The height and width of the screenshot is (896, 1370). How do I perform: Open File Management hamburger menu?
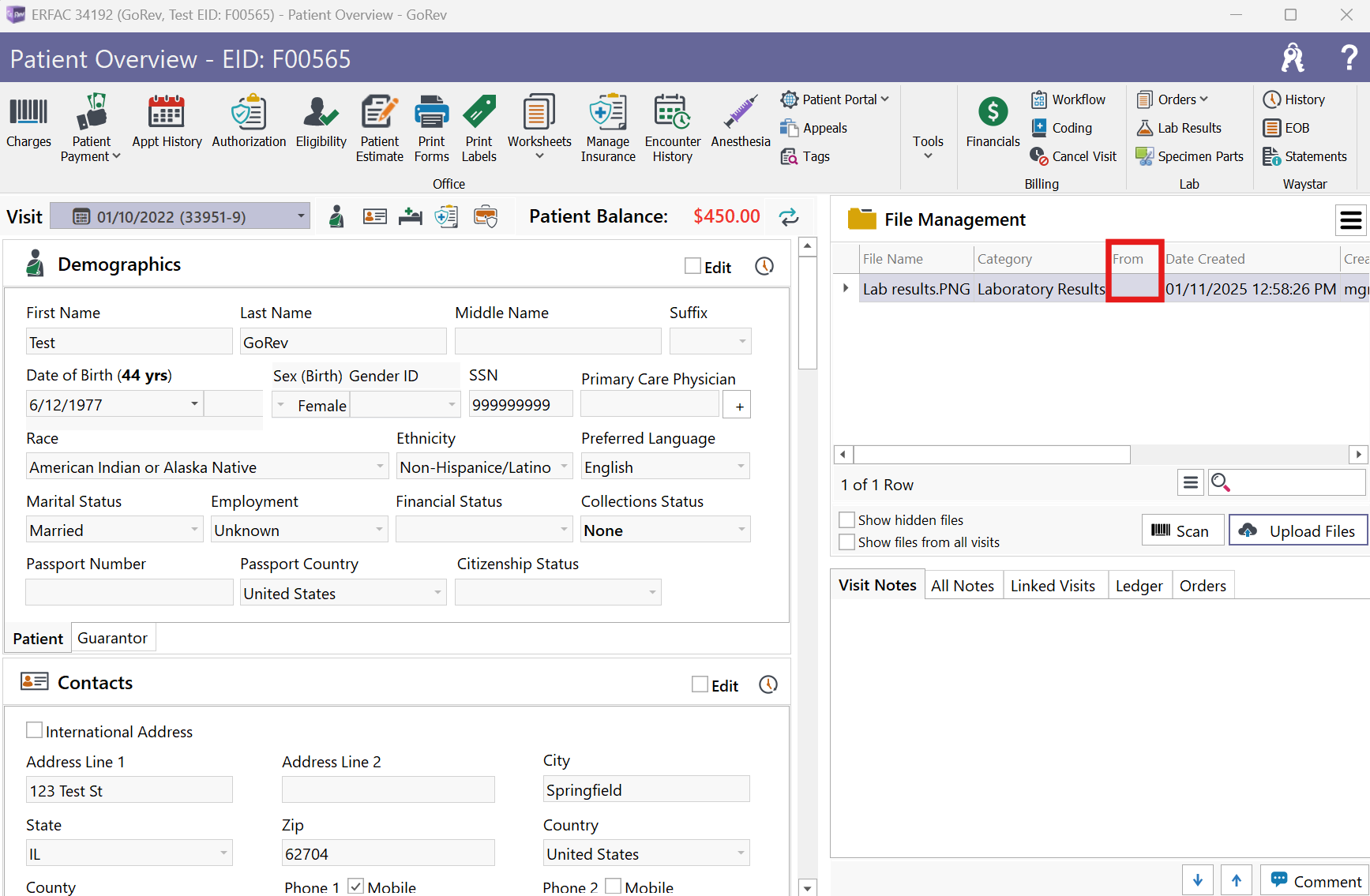[1350, 220]
